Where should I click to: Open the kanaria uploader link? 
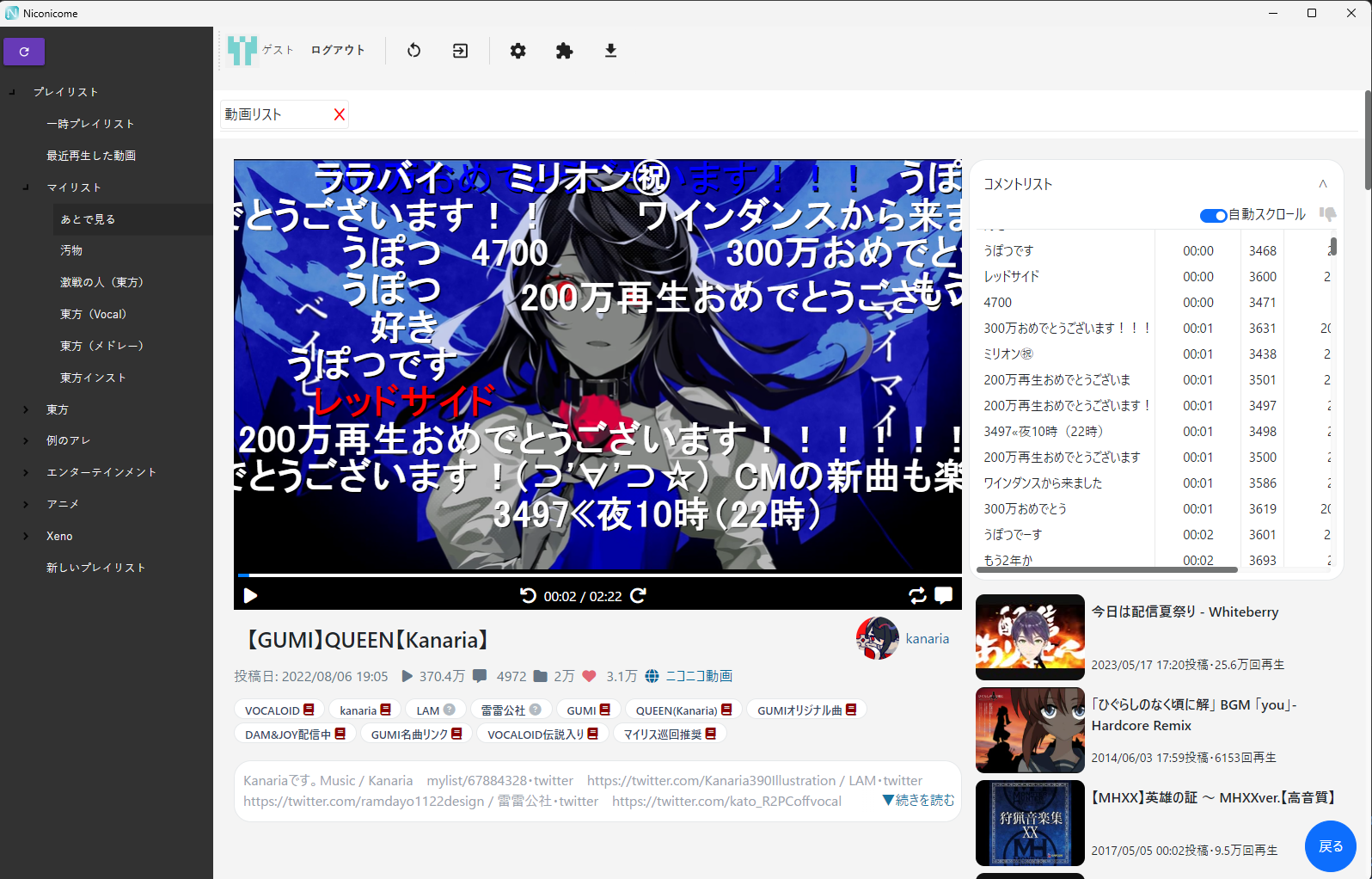[928, 638]
